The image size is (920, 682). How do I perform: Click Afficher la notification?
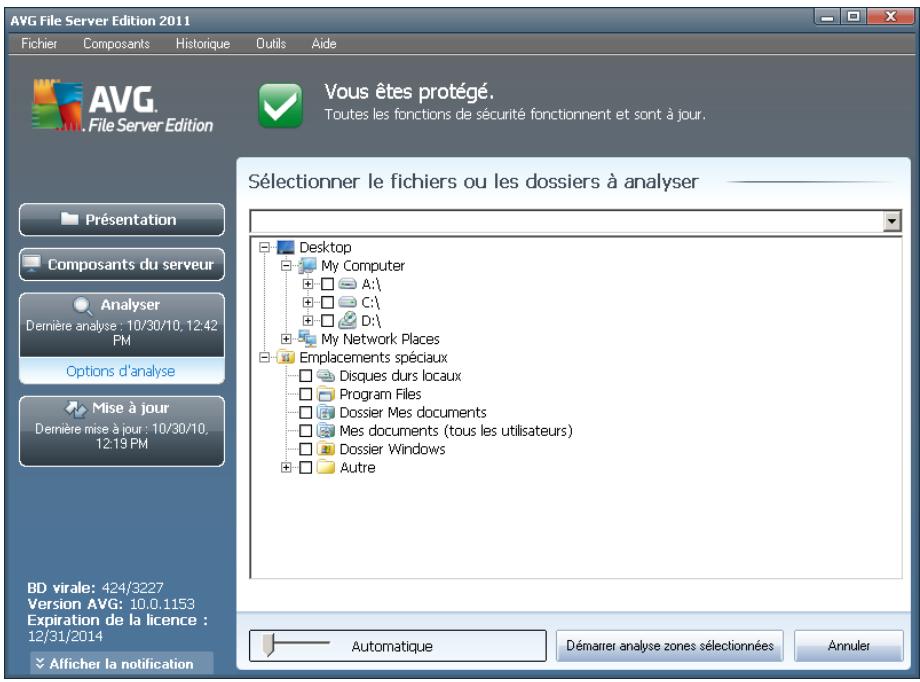[121, 664]
